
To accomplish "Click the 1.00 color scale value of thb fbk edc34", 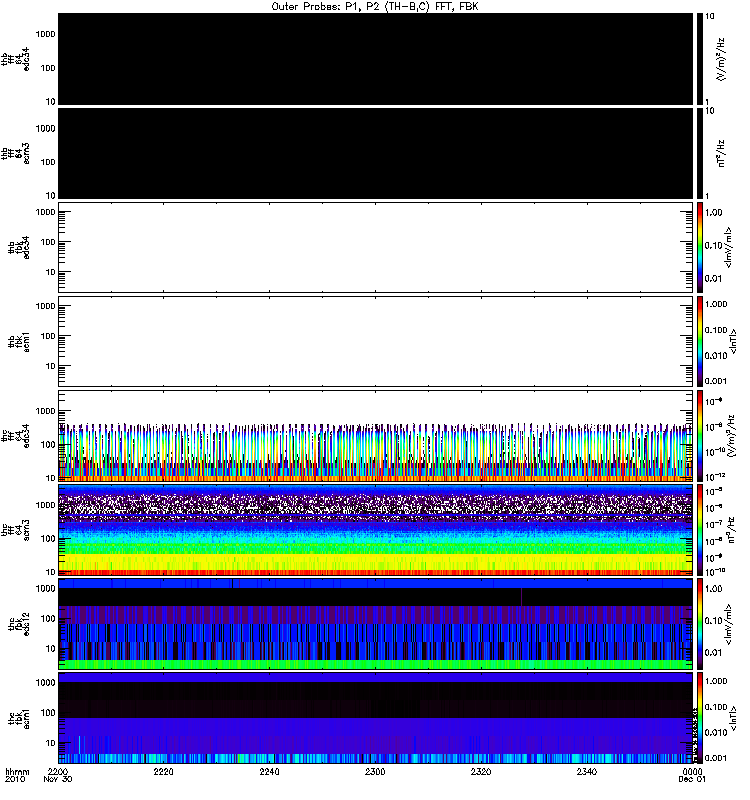I will [714, 213].
